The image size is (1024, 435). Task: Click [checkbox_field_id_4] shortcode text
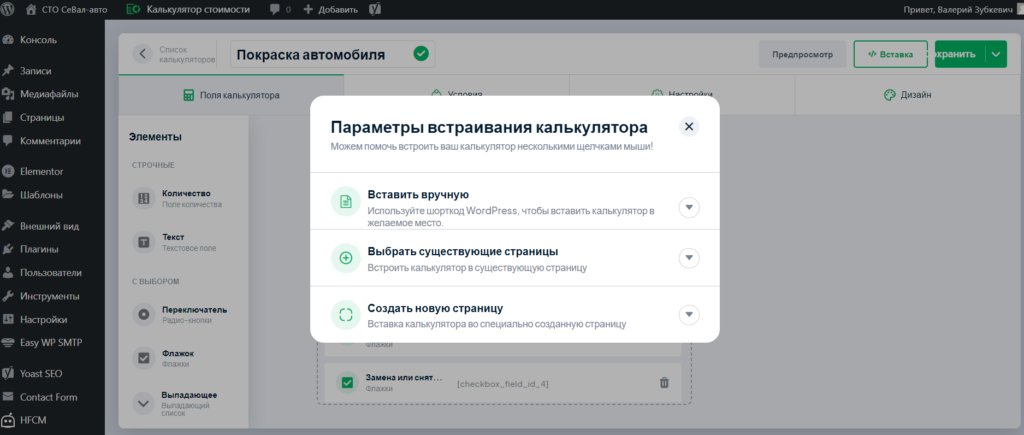pyautogui.click(x=503, y=383)
